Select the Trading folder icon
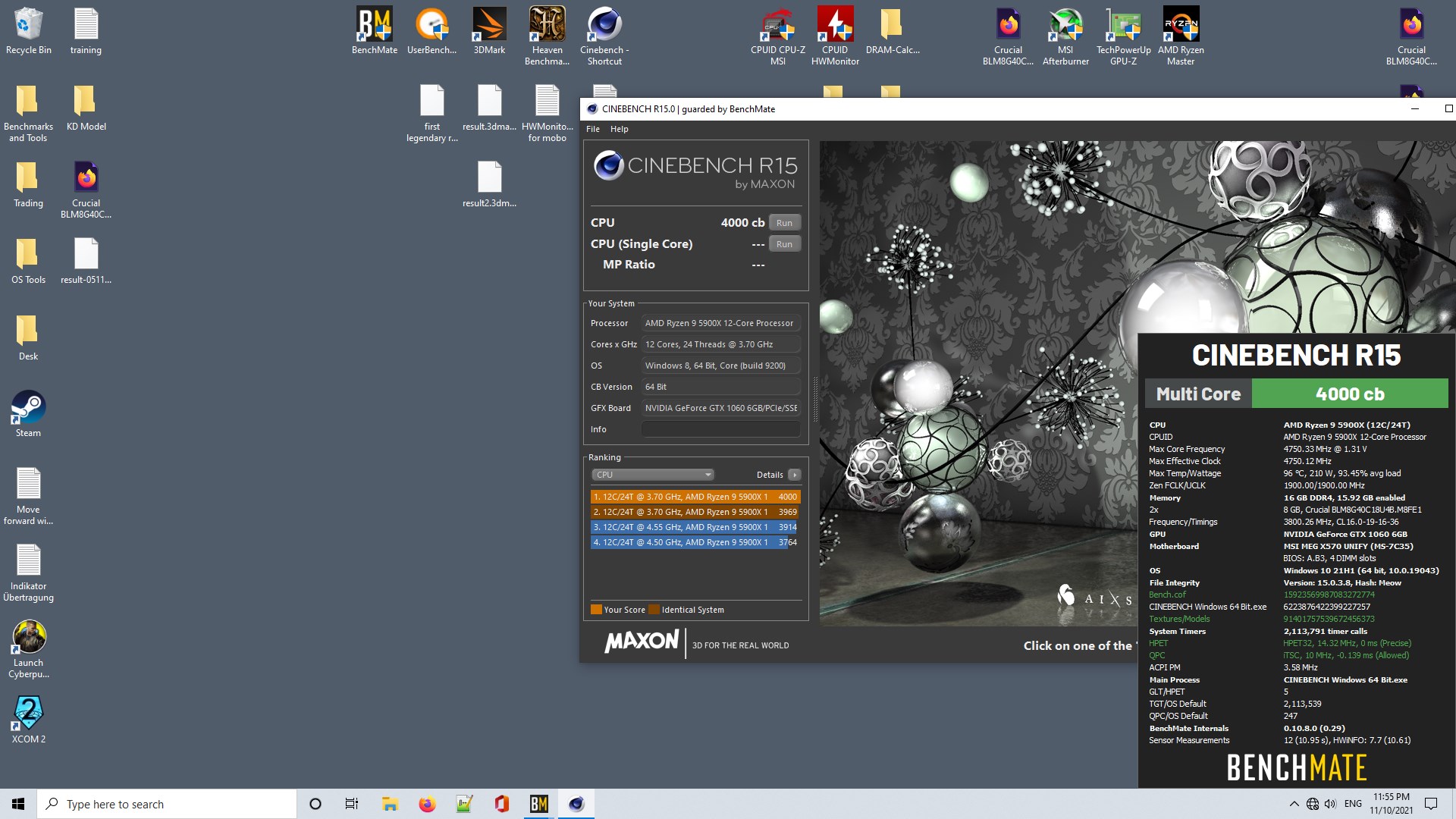The image size is (1456, 819). pos(29,184)
